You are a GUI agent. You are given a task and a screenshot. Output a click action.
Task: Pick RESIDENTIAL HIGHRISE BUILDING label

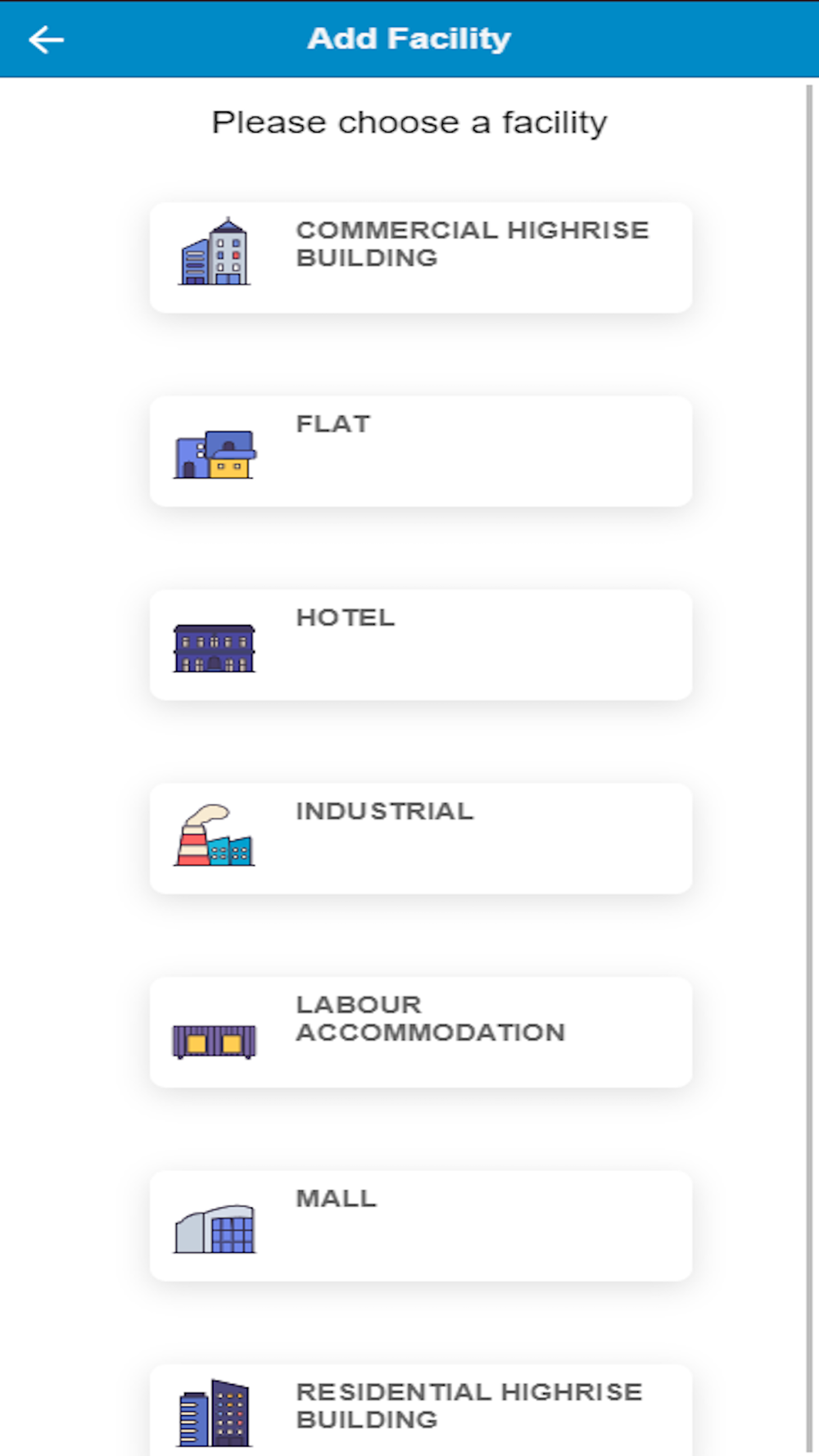[469, 1405]
